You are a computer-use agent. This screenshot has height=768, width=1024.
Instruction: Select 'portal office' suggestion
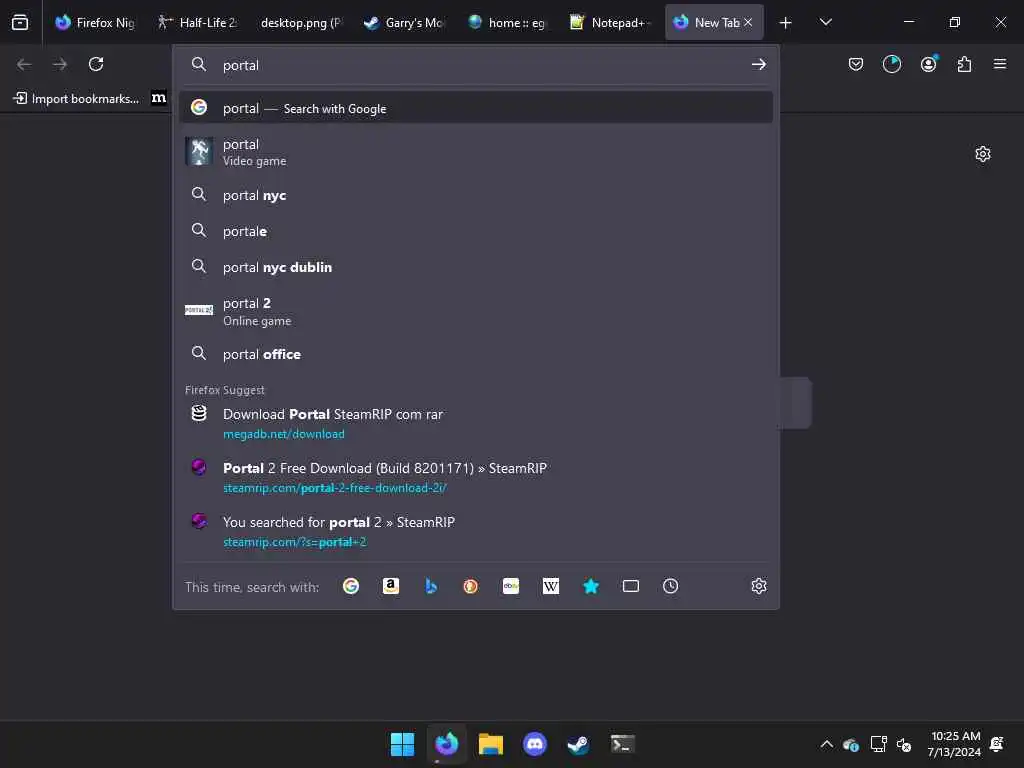click(x=475, y=354)
